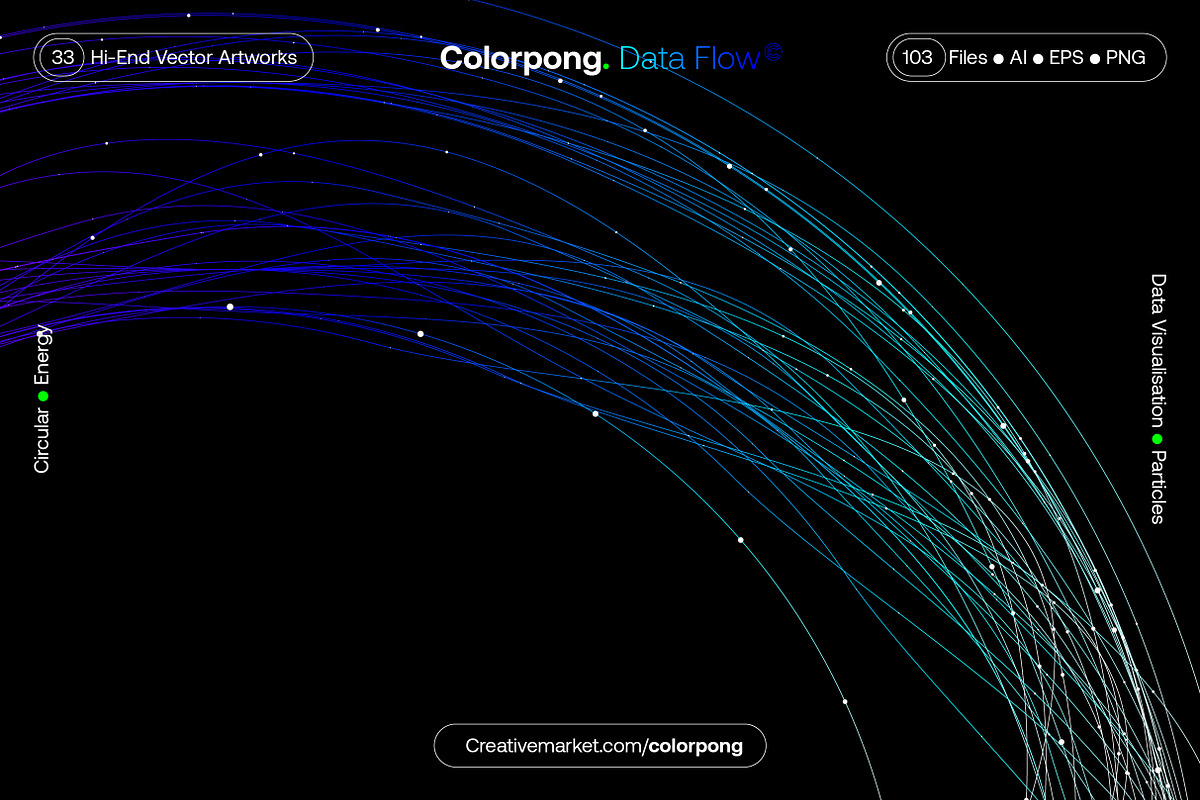The width and height of the screenshot is (1200, 800).
Task: Switch to the Data Flow section
Action: click(688, 58)
